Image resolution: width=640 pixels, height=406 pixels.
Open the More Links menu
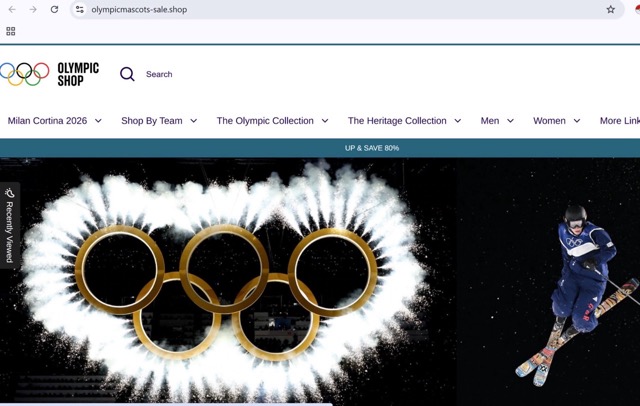(x=620, y=121)
